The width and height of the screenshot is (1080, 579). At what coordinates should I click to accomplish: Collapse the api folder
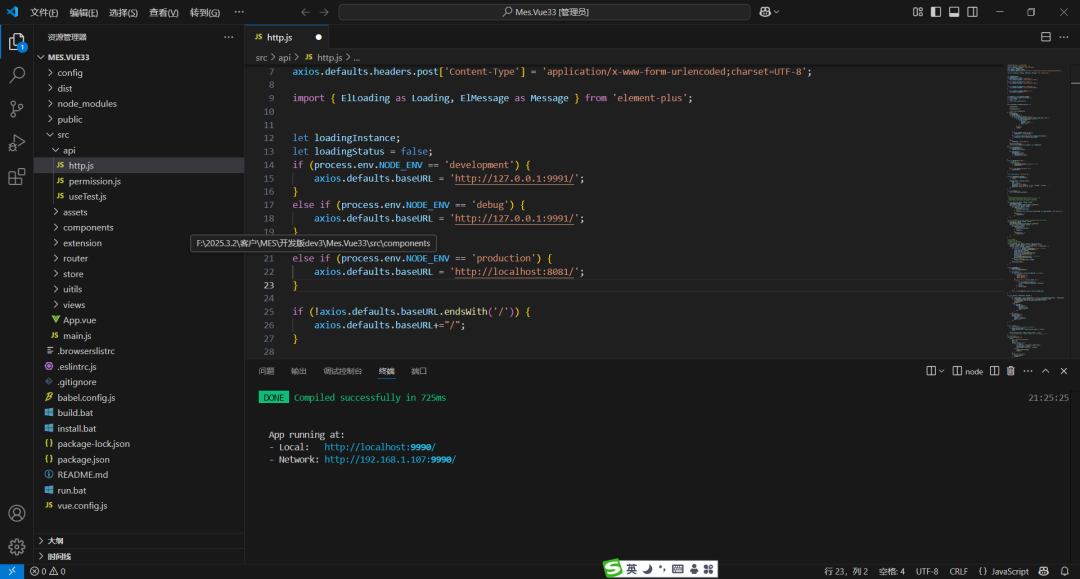(69, 150)
